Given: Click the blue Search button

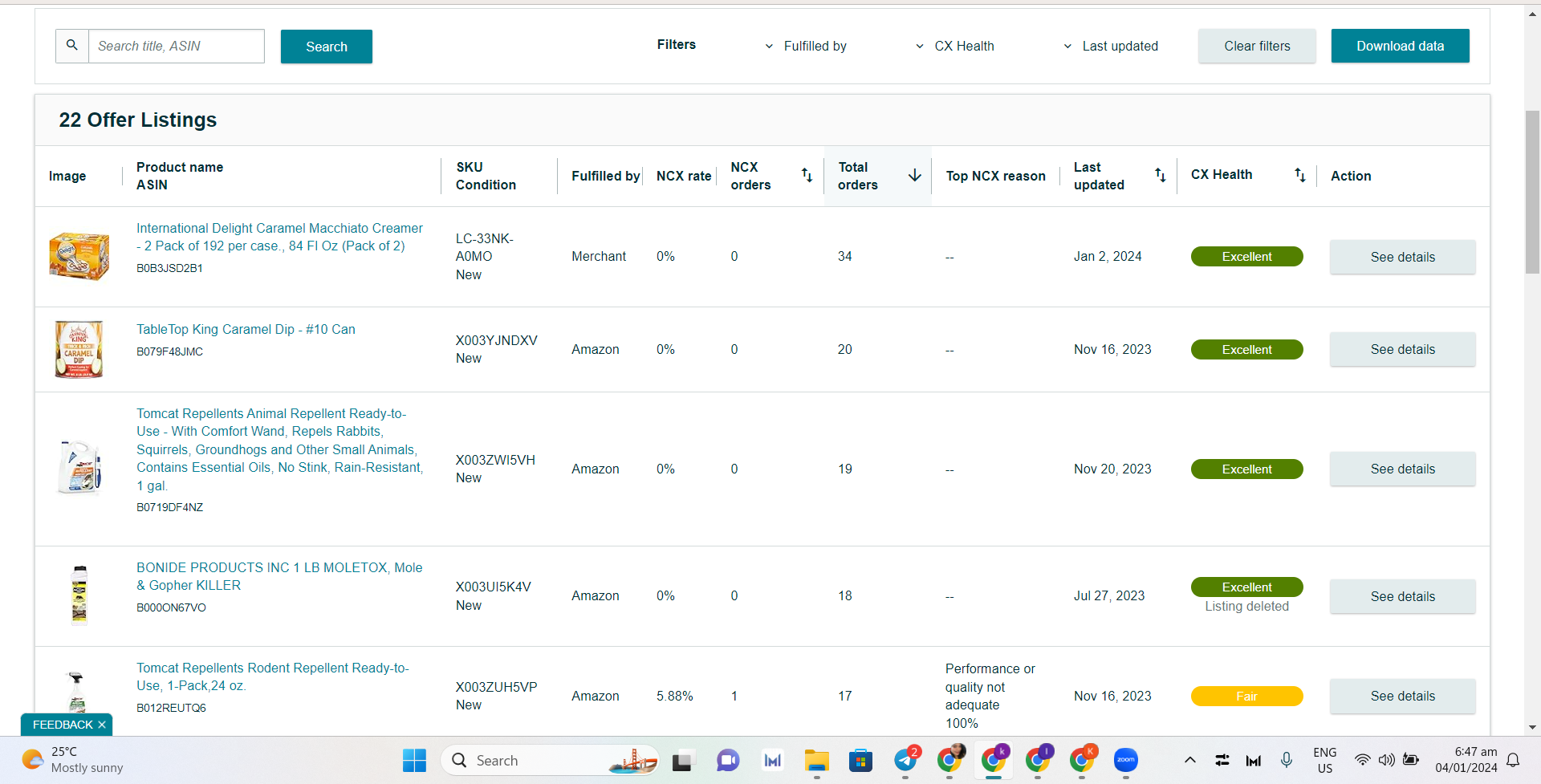Looking at the screenshot, I should (327, 47).
